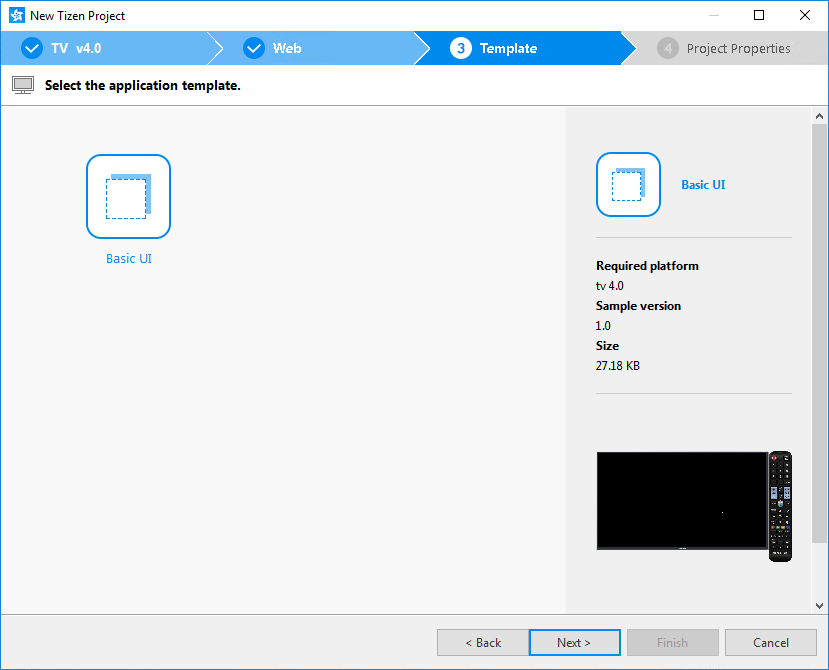Image resolution: width=829 pixels, height=670 pixels.
Task: Cancel the New Tizen Project wizard
Action: pos(770,642)
